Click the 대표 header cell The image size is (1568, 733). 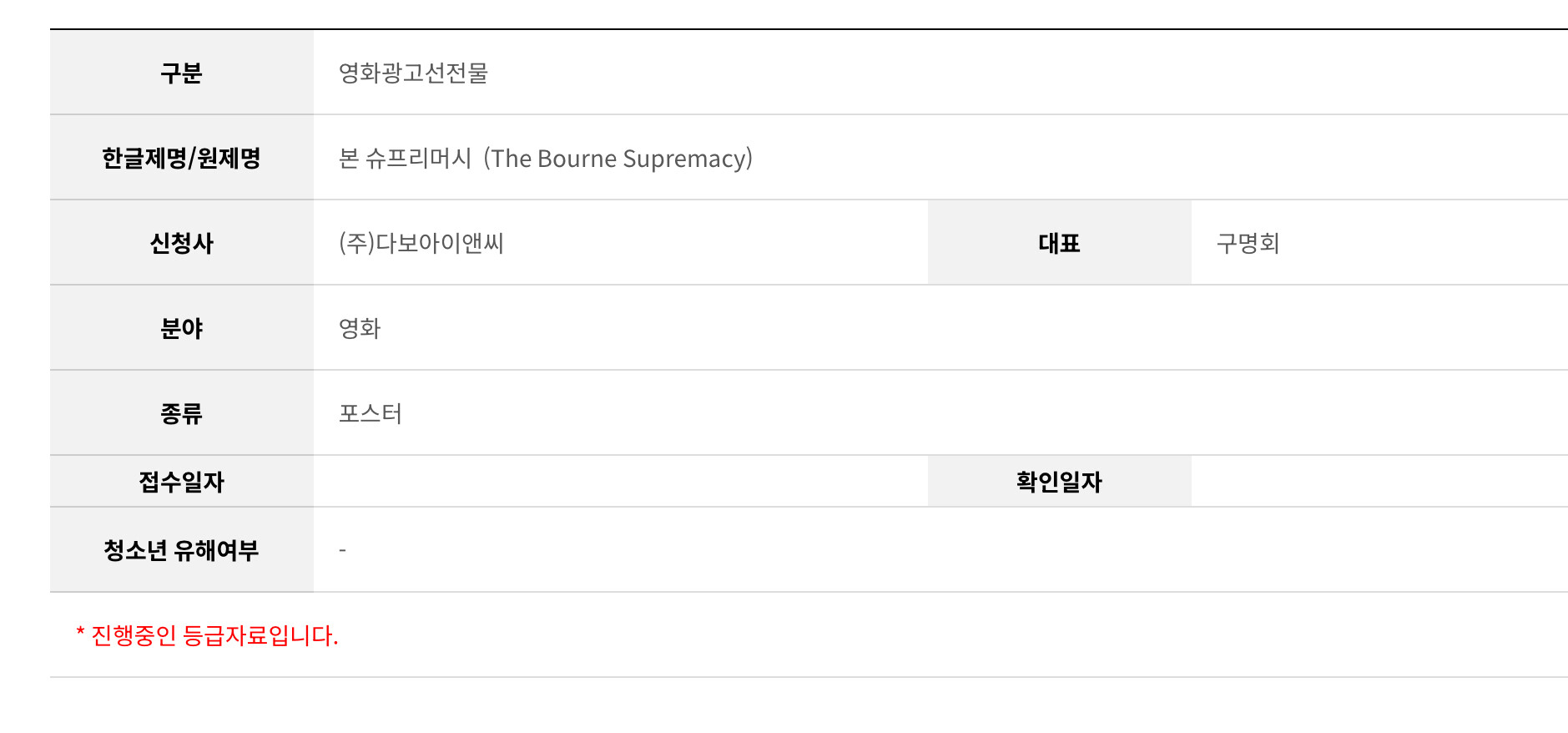point(1060,243)
